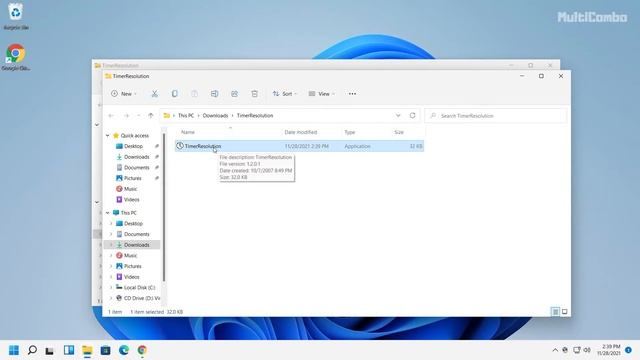This screenshot has height=360, width=640.
Task: Open Documents under Quick access
Action: coord(137,167)
